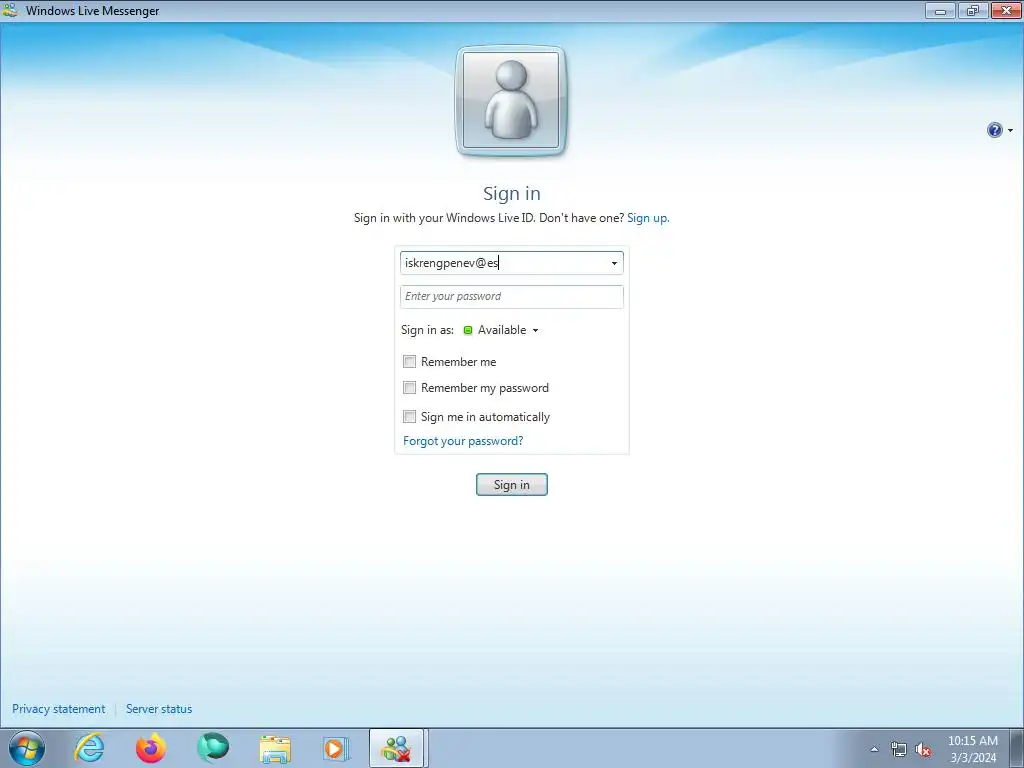
Task: Expand the saved accounts dropdown arrow
Action: coord(614,263)
